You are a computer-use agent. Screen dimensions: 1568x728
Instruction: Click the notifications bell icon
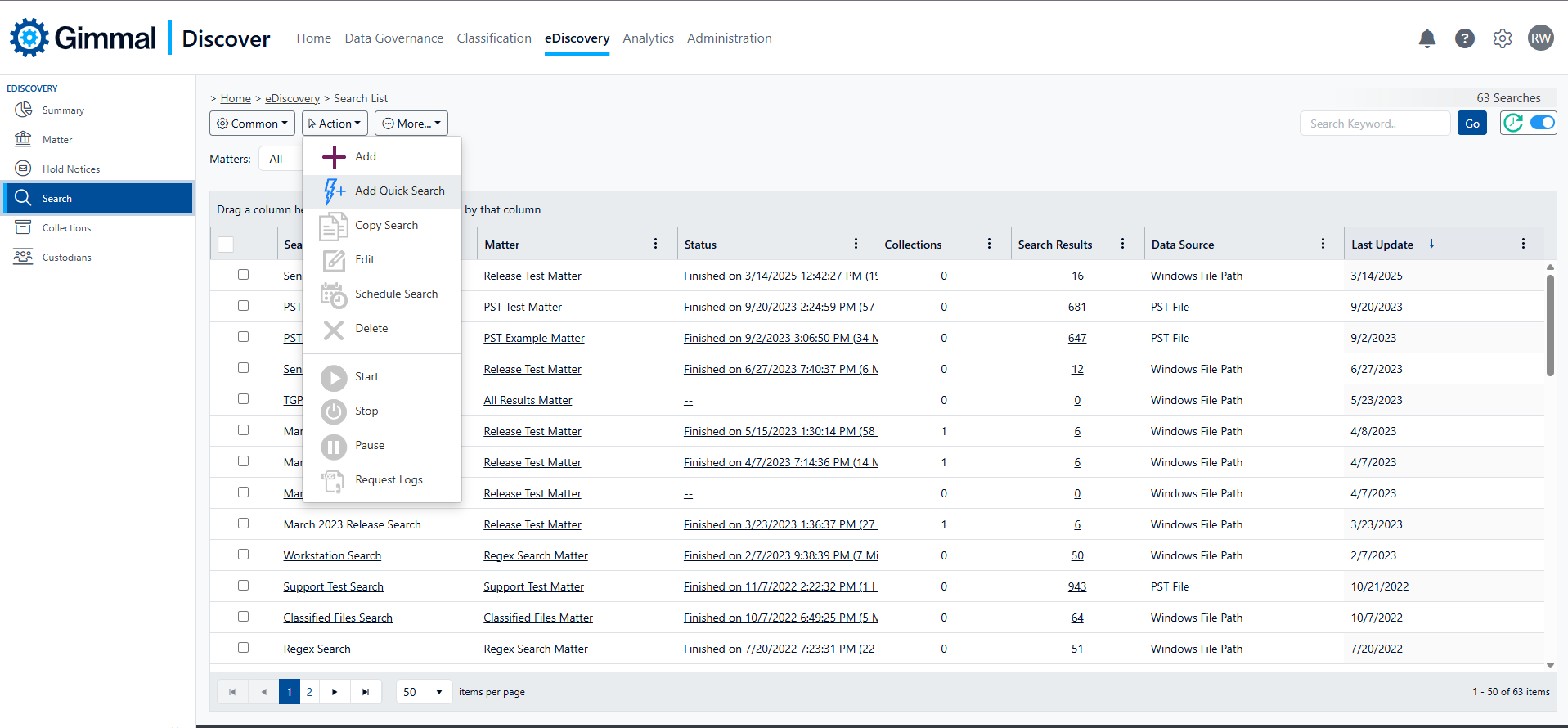[1427, 38]
